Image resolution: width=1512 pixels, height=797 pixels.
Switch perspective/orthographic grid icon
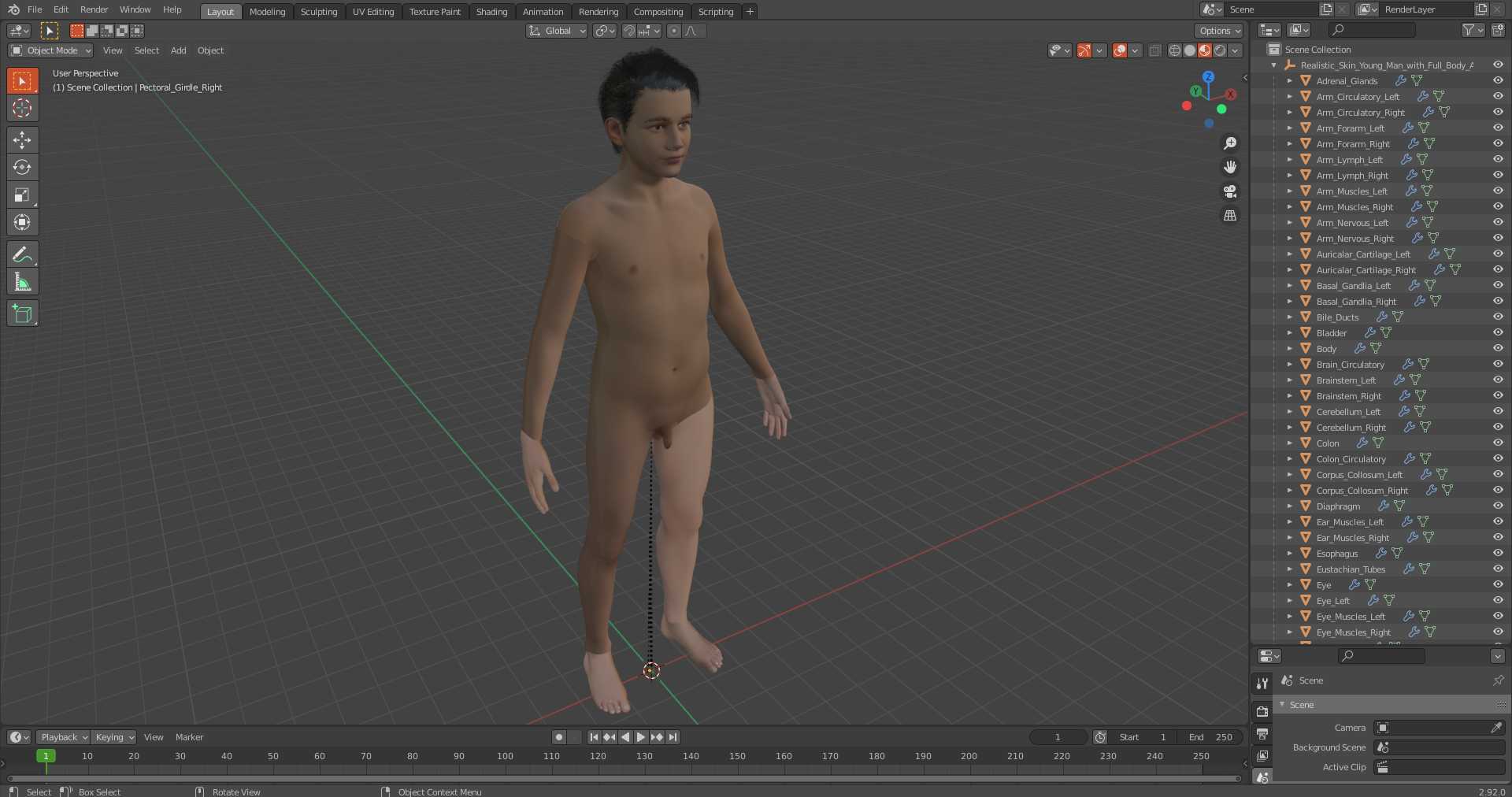1229,215
